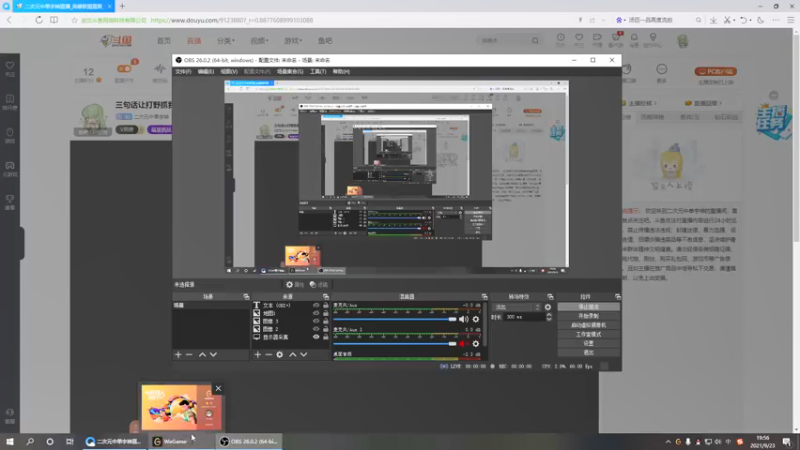This screenshot has width=800, height=450.
Task: Open the OBS Scene Collection menu
Action: pos(290,72)
